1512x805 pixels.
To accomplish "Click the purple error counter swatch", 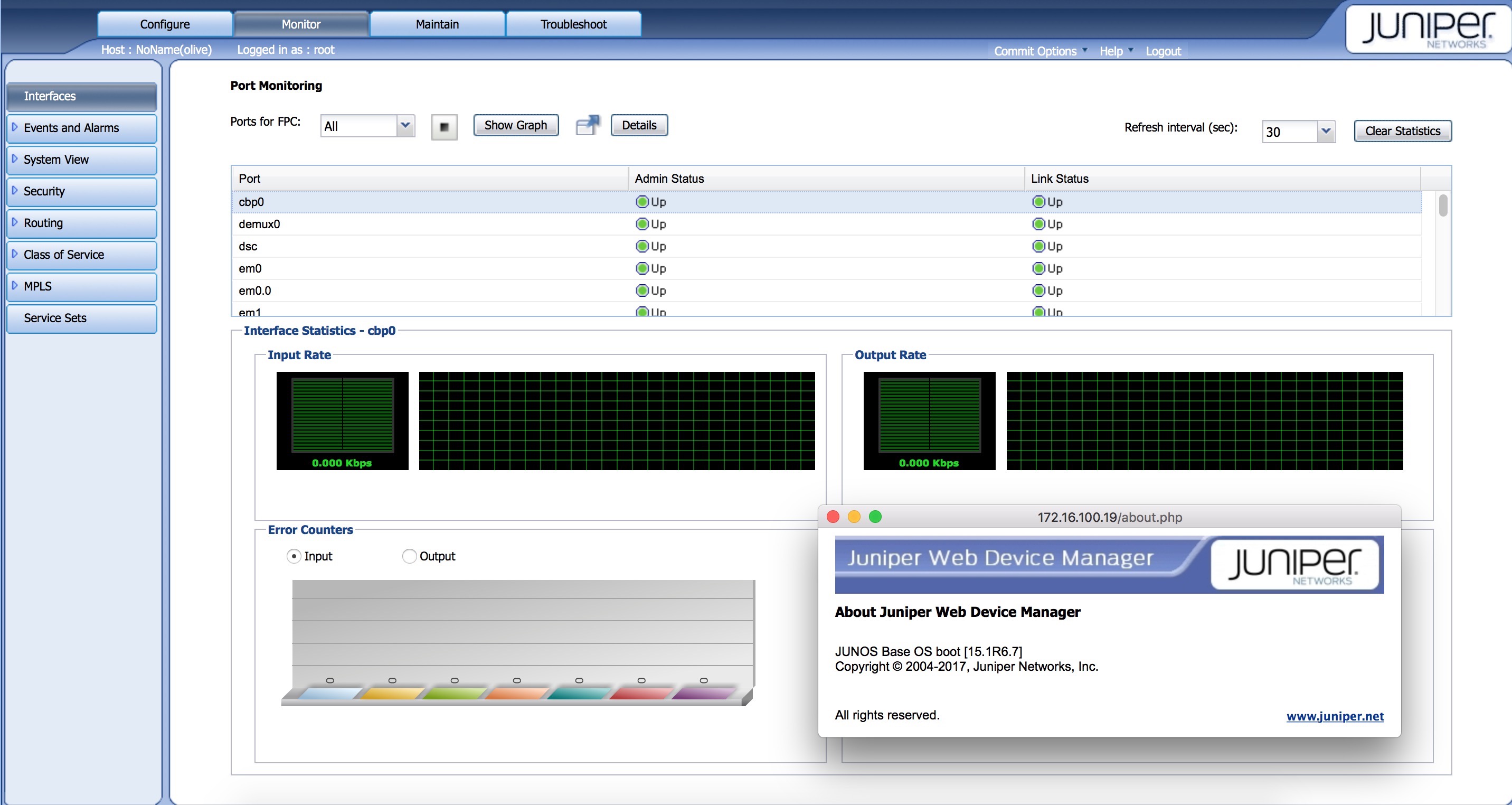I will pos(703,694).
